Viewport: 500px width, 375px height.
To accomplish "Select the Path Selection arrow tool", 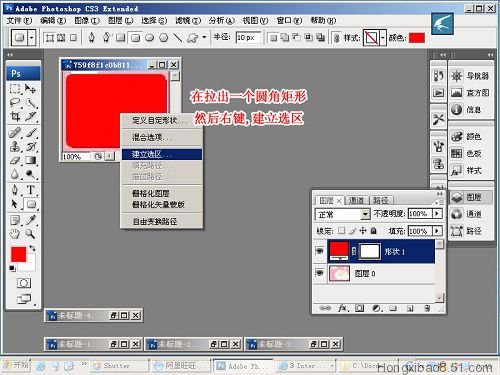I will point(15,204).
